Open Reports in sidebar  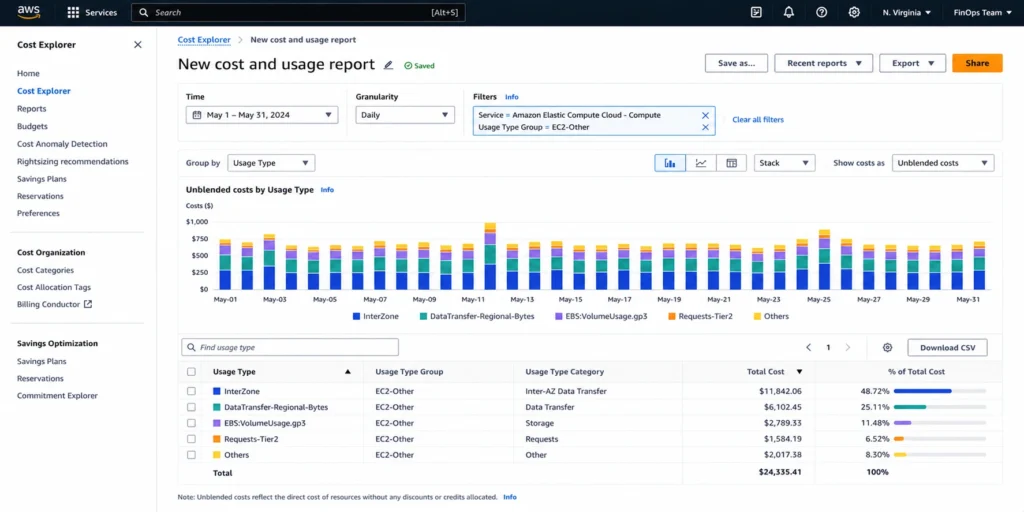(31, 109)
